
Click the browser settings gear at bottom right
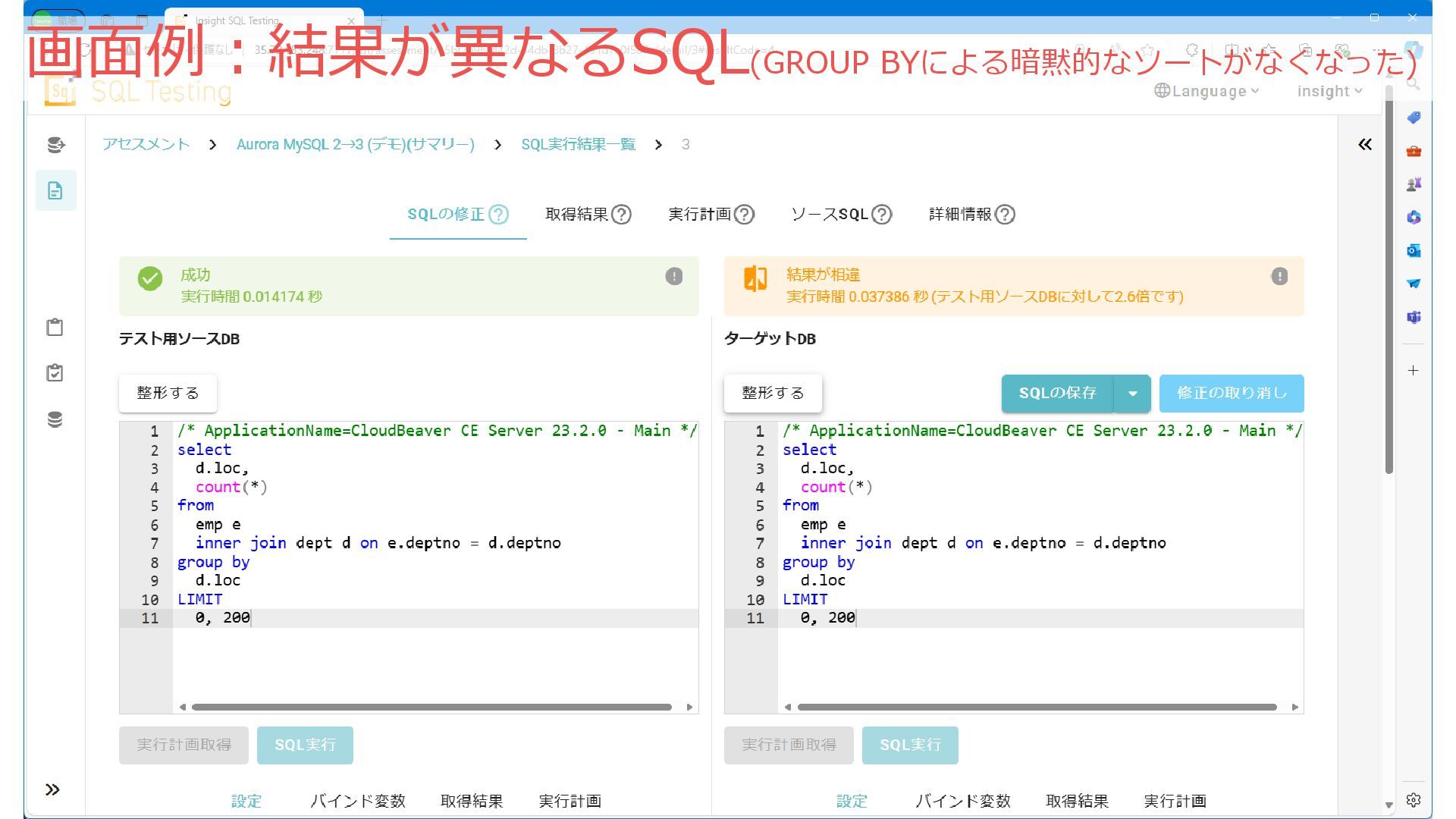(1414, 799)
